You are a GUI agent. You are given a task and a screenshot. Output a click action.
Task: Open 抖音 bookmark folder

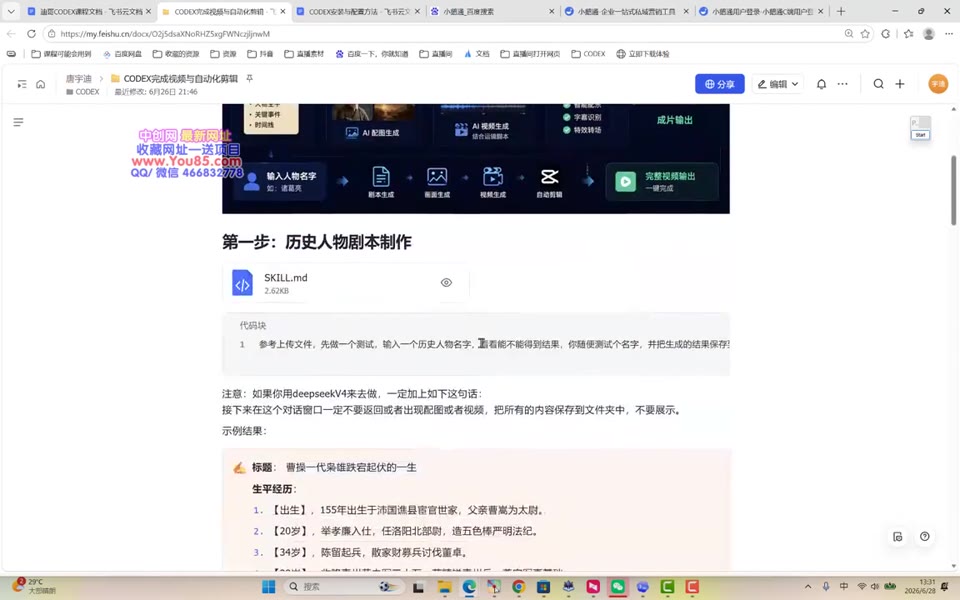pos(260,54)
